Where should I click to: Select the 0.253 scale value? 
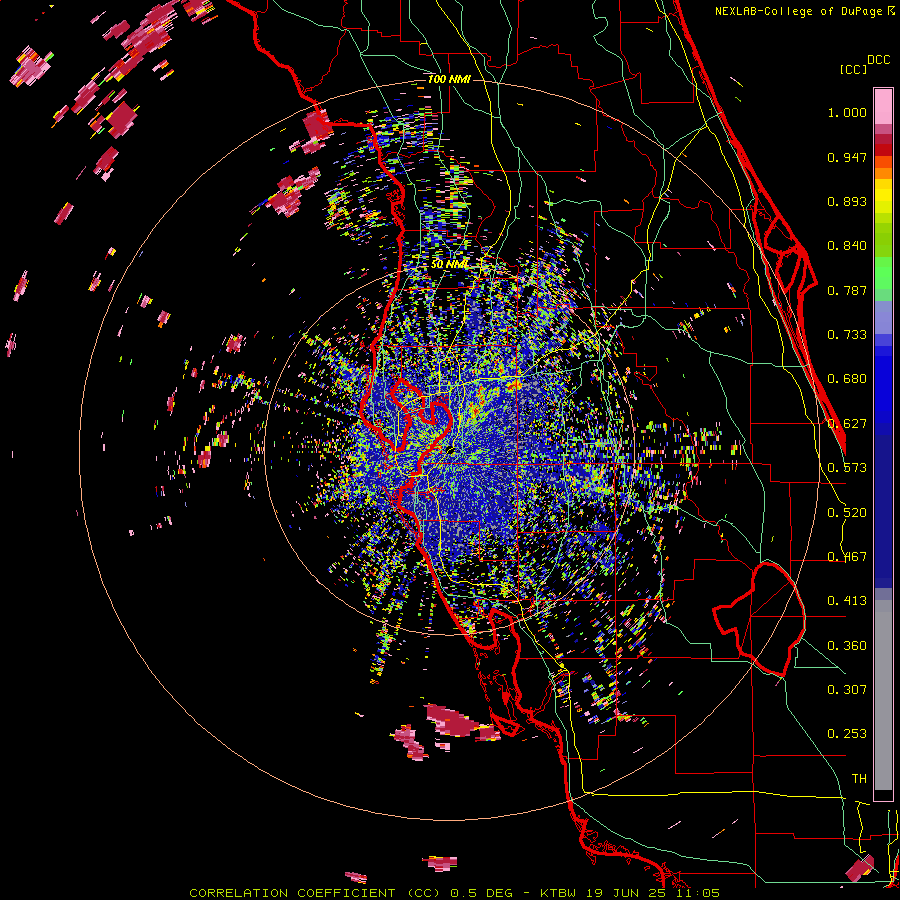[847, 734]
